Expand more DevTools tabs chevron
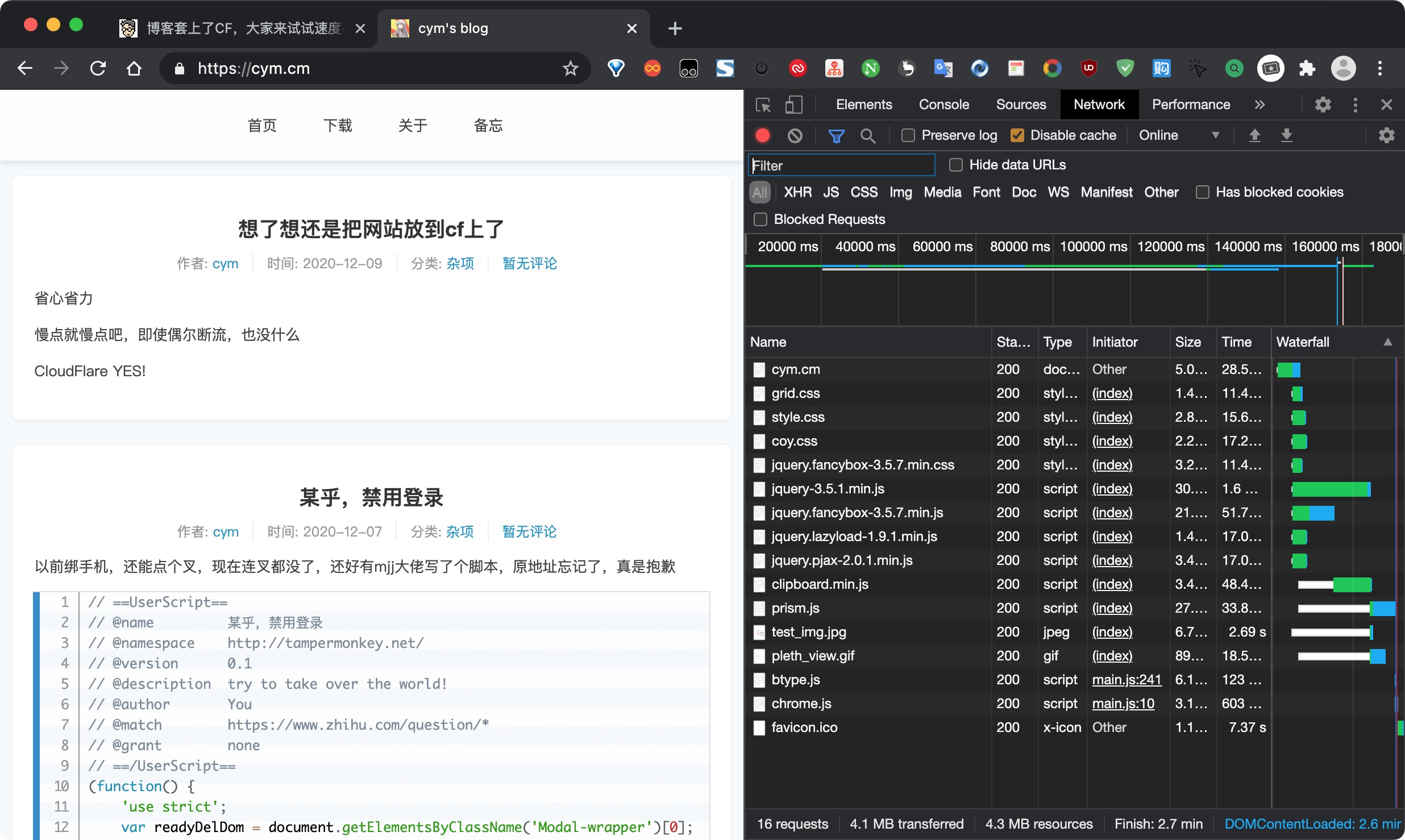Image resolution: width=1405 pixels, height=840 pixels. [x=1259, y=105]
